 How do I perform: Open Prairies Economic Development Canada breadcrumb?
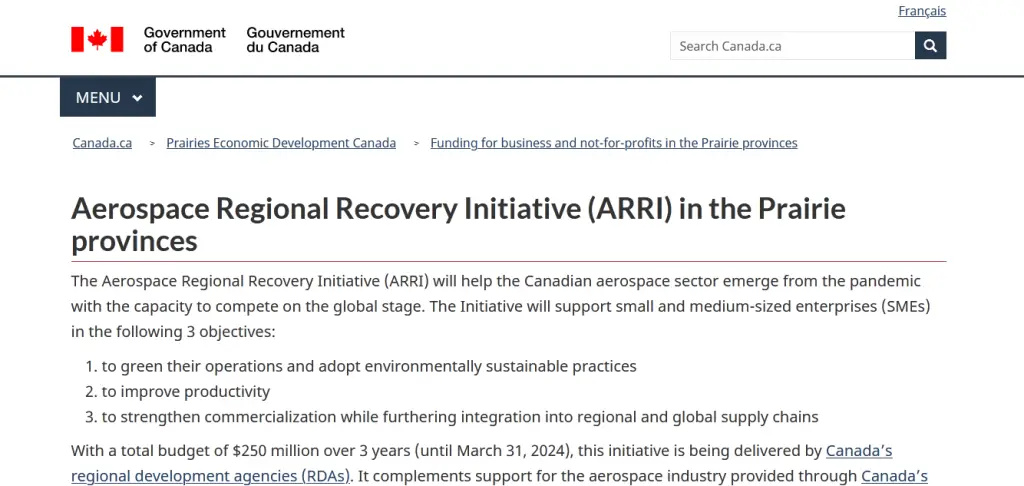[281, 142]
